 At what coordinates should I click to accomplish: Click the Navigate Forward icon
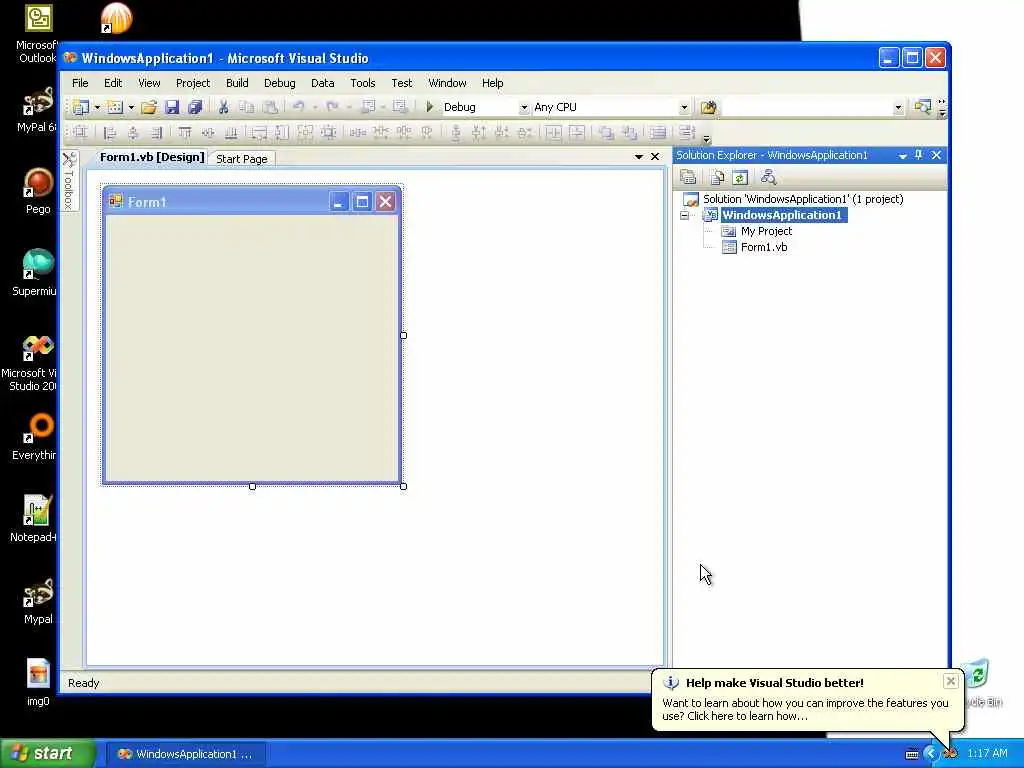pos(400,107)
